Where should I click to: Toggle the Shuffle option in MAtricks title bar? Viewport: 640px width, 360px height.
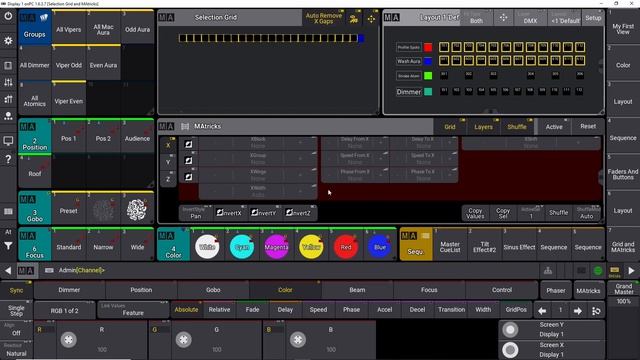(x=517, y=127)
